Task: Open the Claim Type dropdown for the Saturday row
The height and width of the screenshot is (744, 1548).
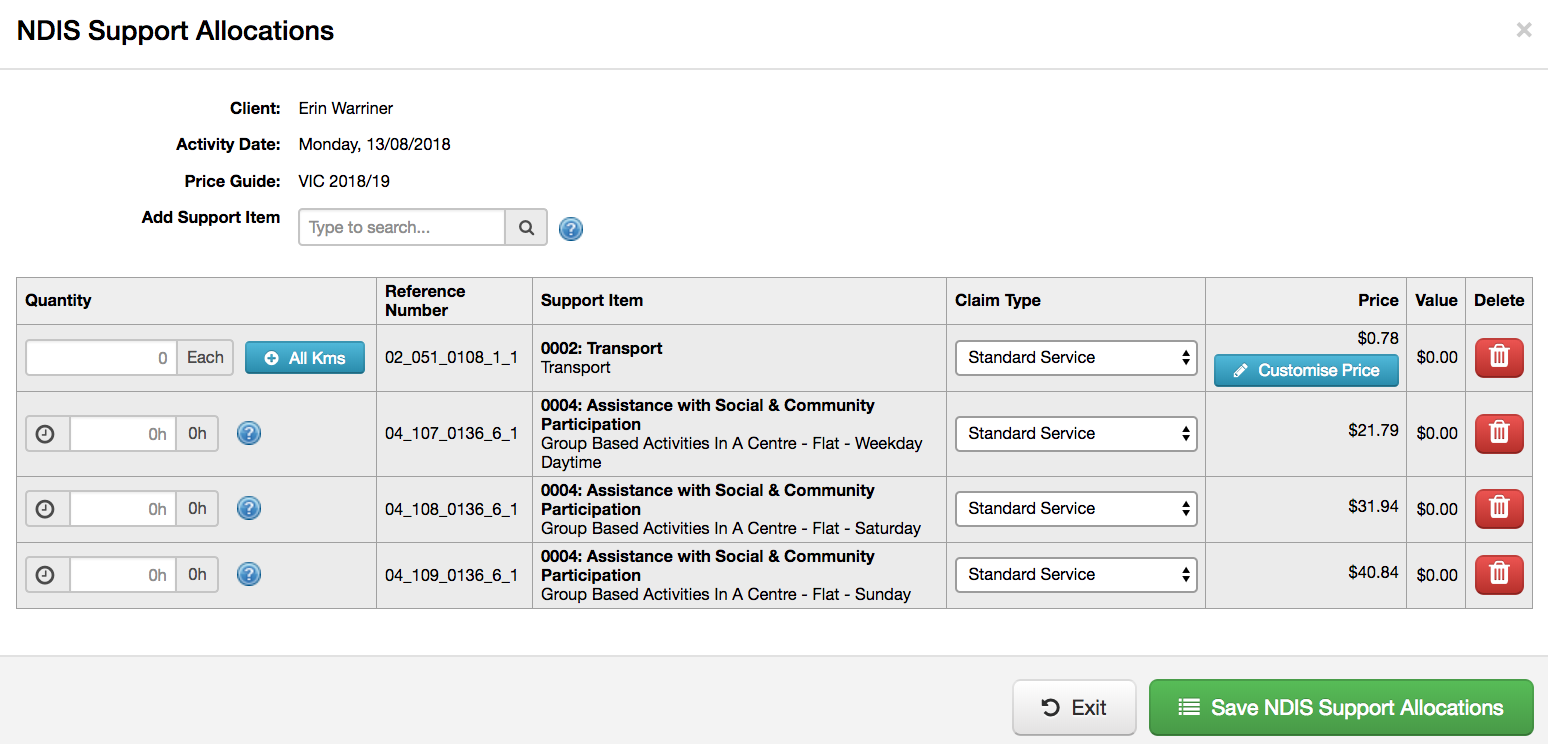Action: pyautogui.click(x=1076, y=508)
